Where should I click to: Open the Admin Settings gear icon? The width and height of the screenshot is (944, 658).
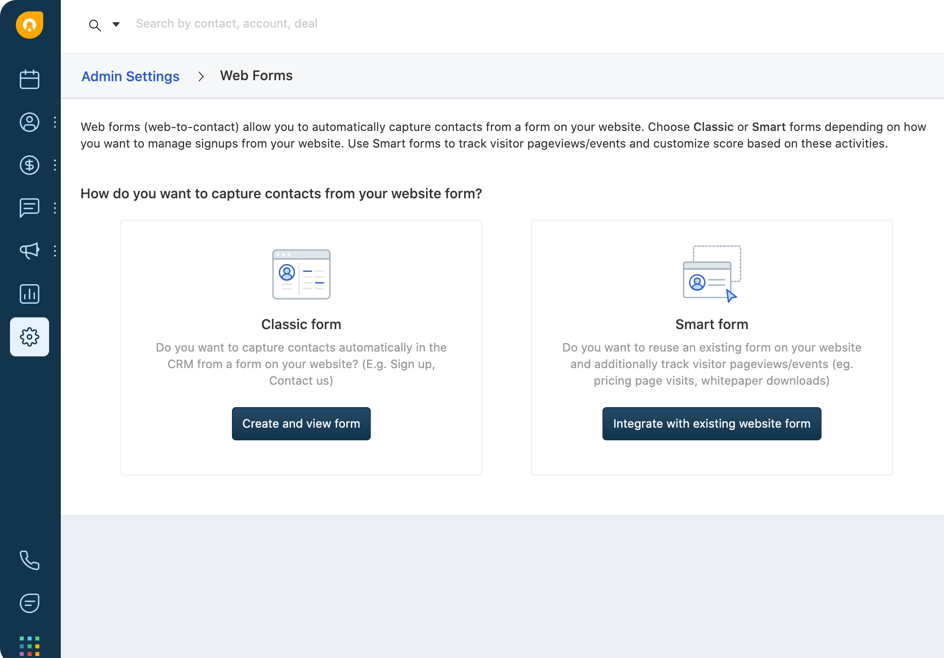[30, 337]
